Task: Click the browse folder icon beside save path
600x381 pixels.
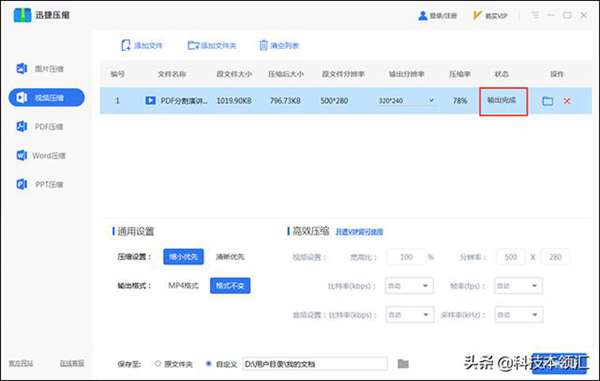Action: pyautogui.click(x=403, y=363)
